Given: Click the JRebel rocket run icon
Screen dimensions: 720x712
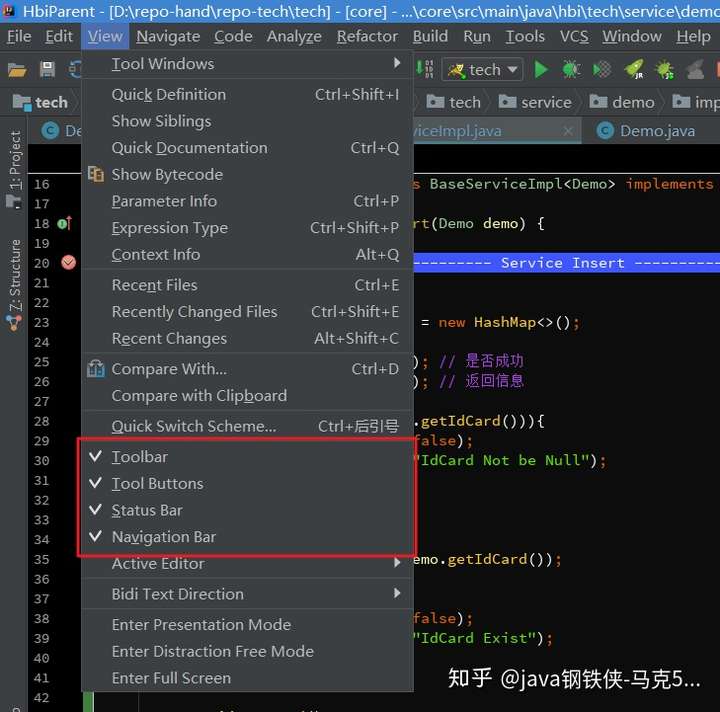Looking at the screenshot, I should click(634, 70).
